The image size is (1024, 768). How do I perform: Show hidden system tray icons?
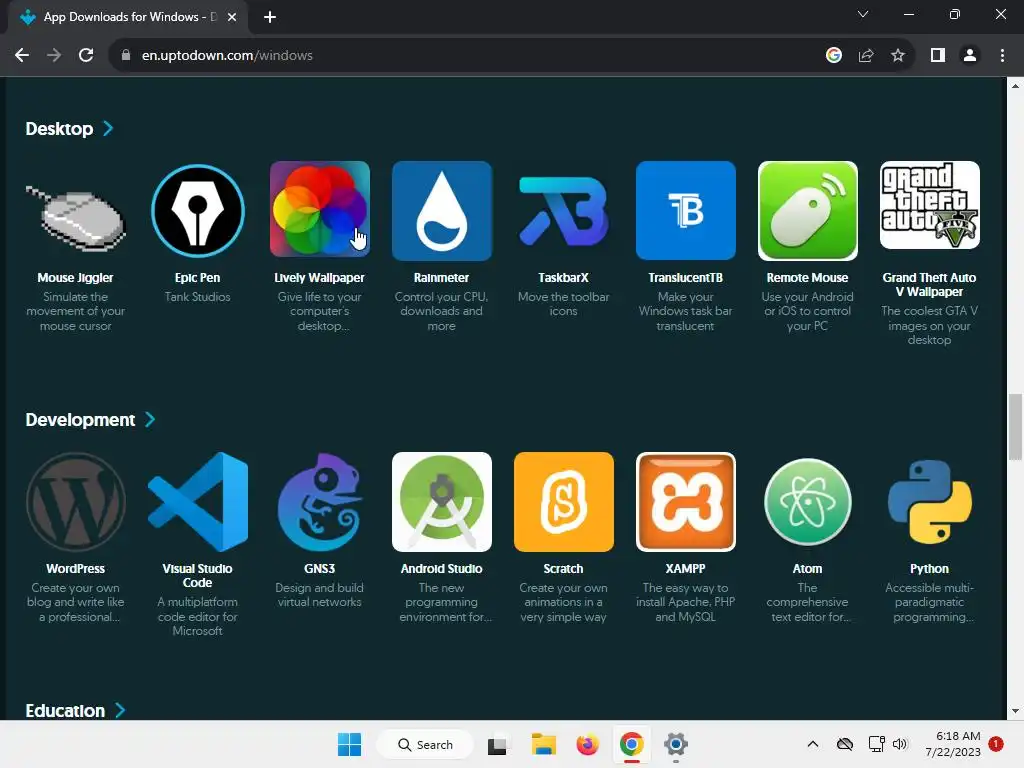(812, 744)
